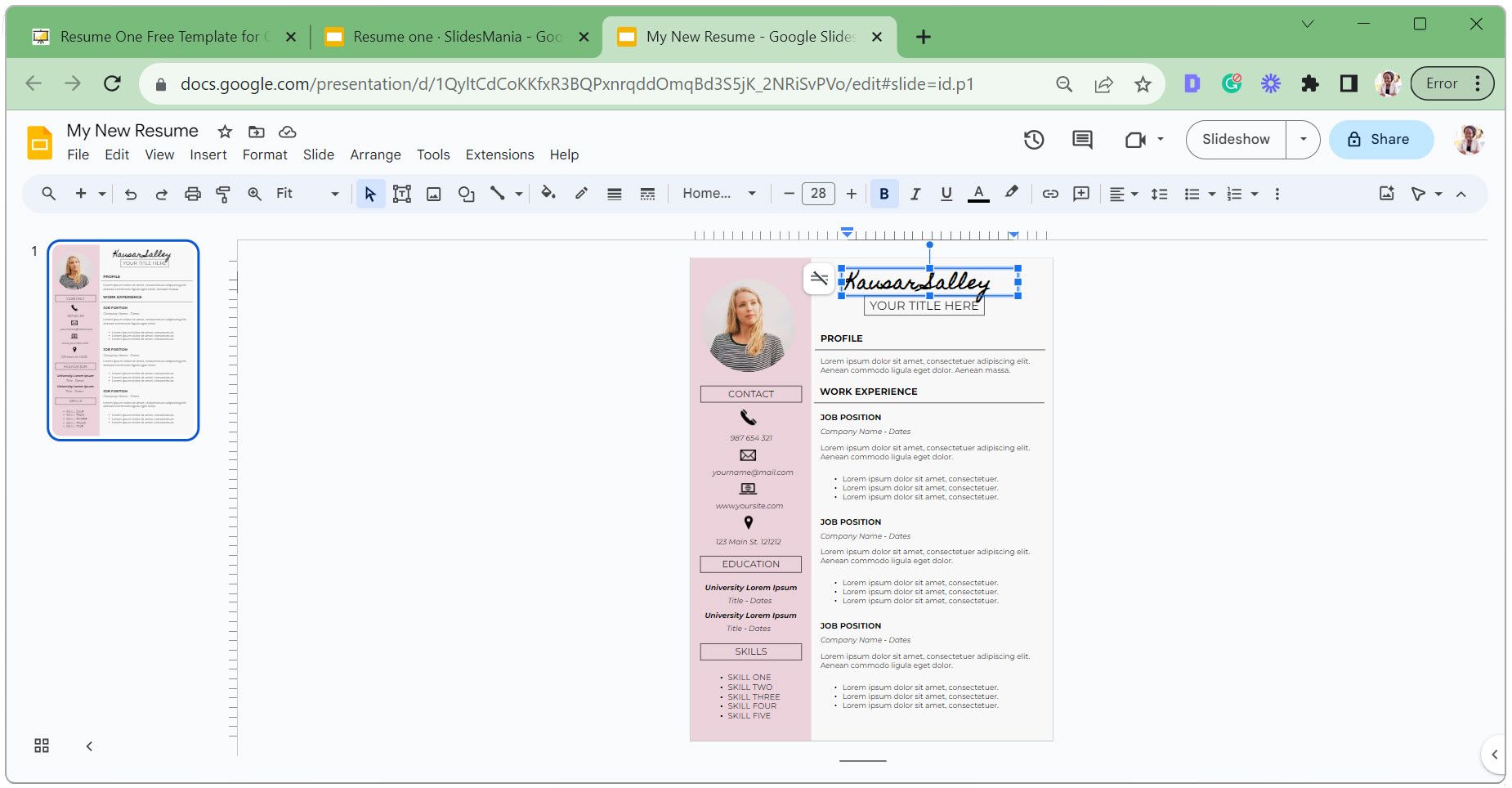This screenshot has width=1512, height=788.
Task: Click the Search the menus magnifier icon
Action: coord(49,194)
